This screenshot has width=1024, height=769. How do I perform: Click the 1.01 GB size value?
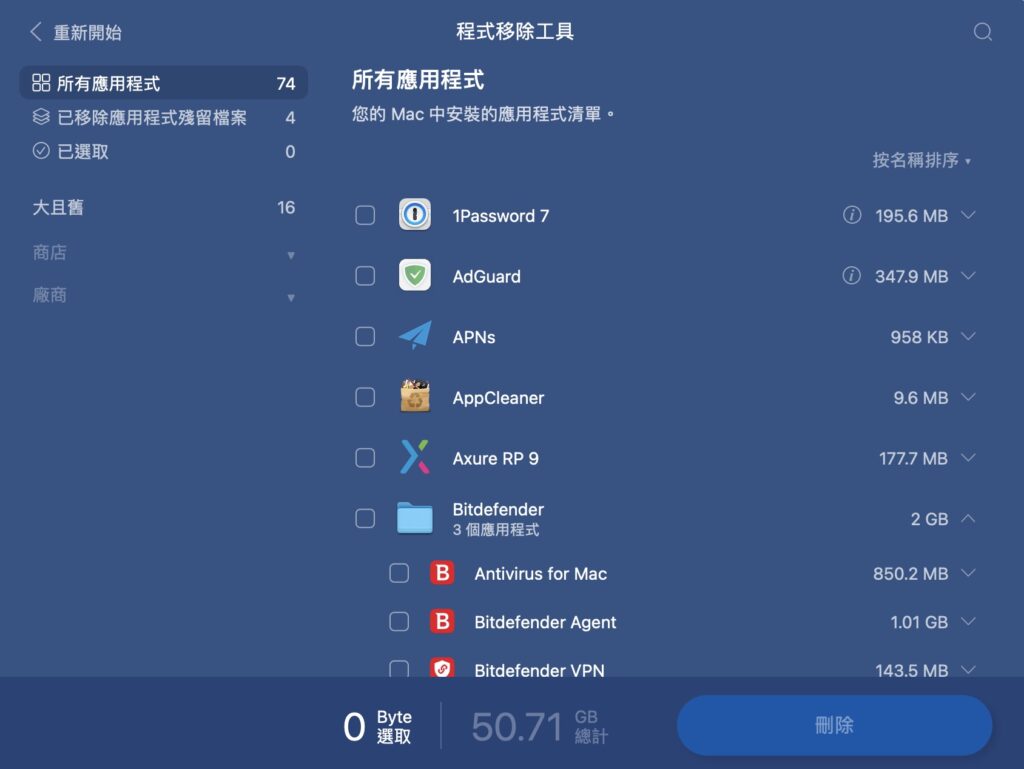[919, 622]
